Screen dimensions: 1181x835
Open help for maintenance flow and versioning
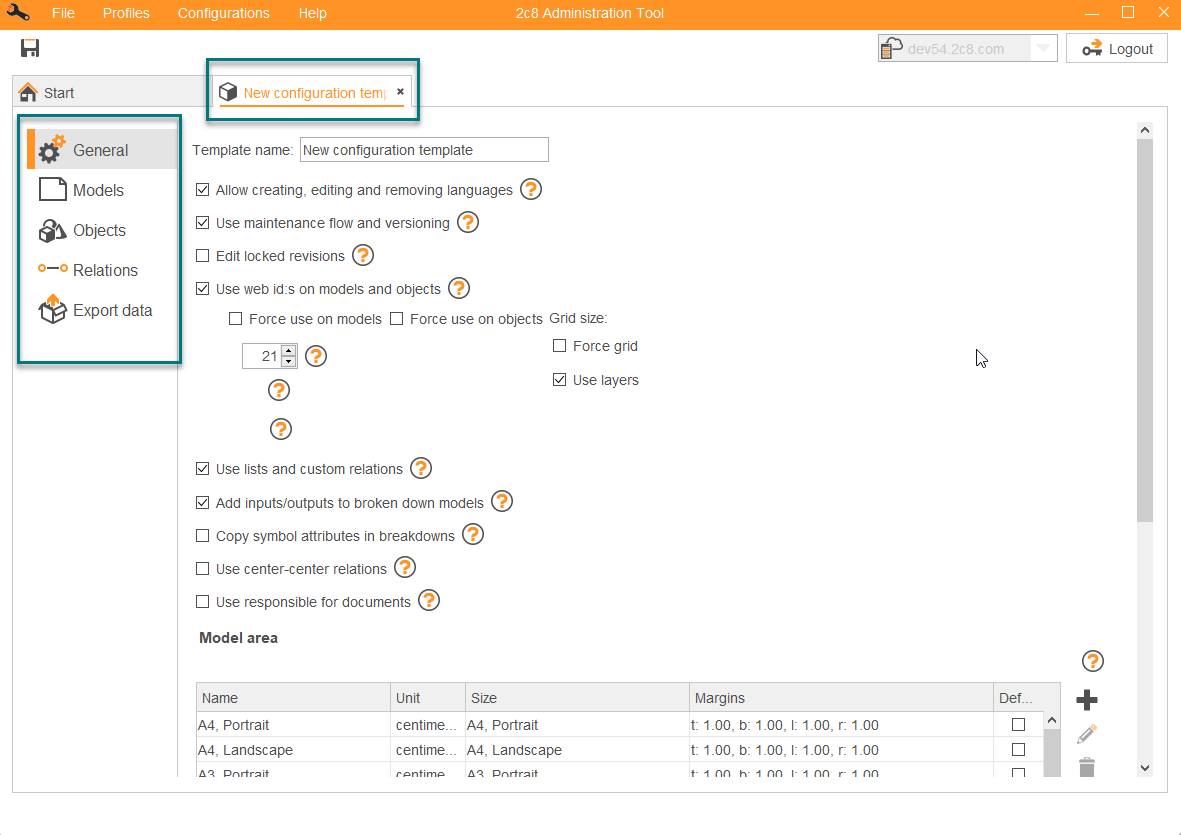click(x=468, y=222)
